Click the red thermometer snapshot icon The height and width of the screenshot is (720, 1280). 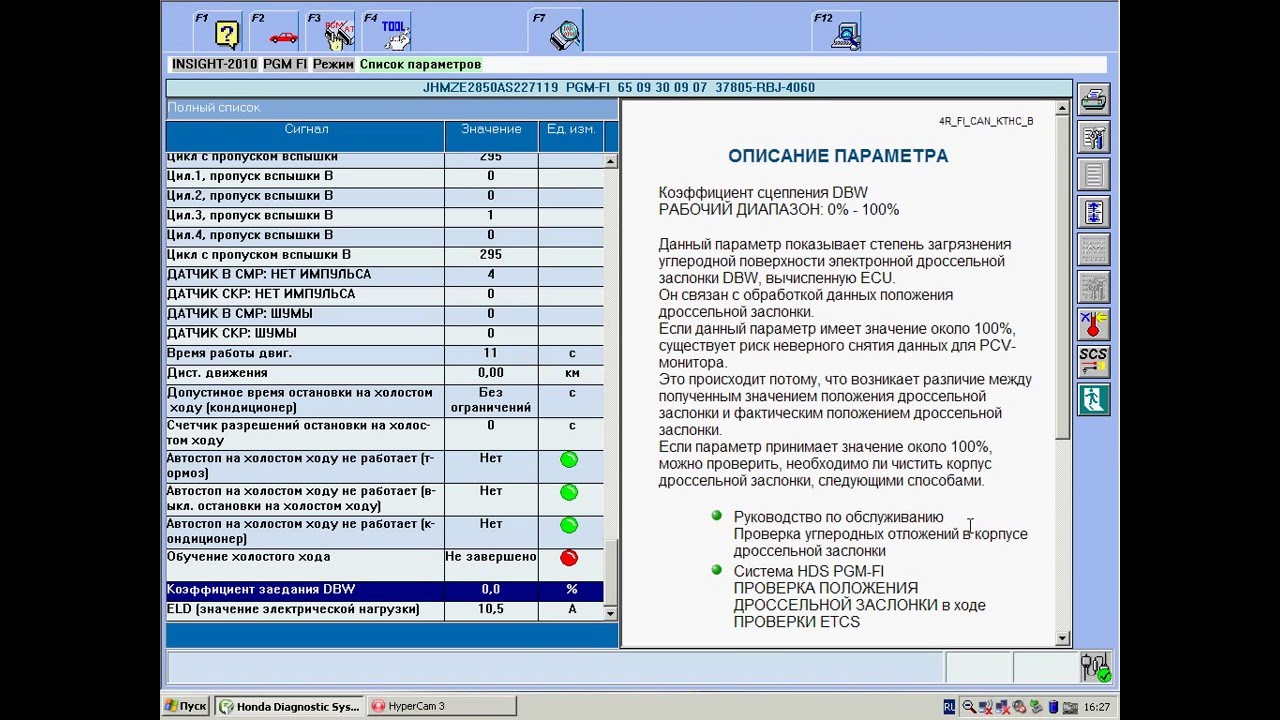1094,325
